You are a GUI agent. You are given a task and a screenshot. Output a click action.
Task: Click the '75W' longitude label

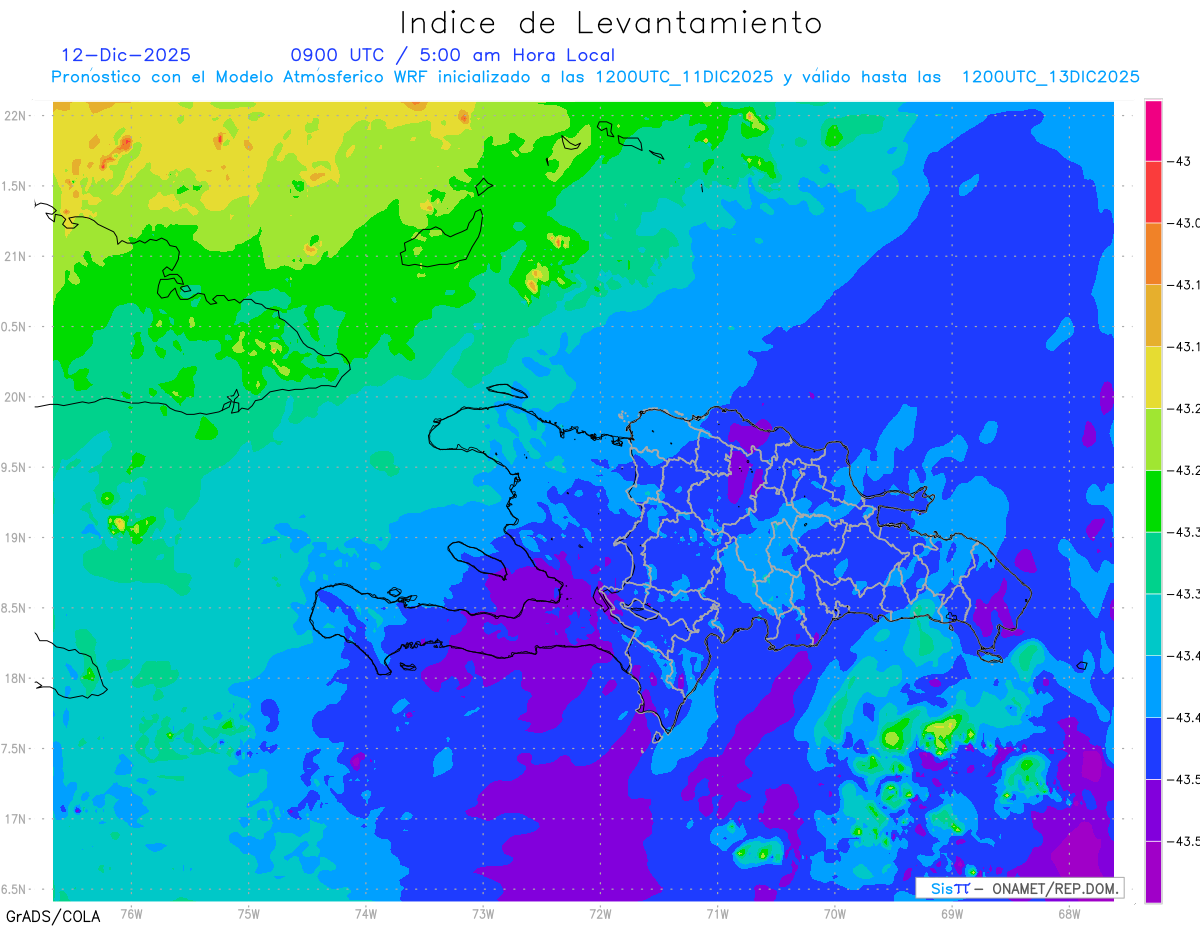pos(249,913)
